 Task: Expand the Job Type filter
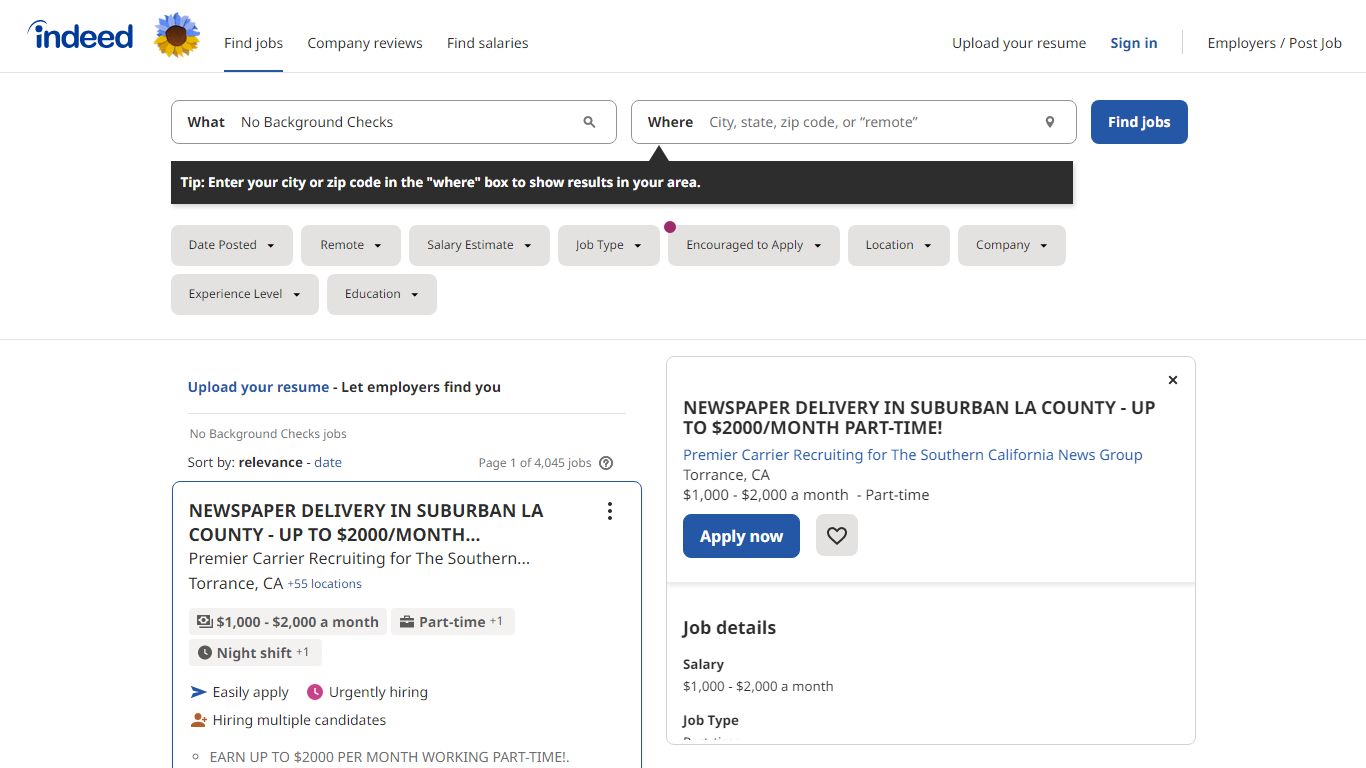[x=609, y=245]
